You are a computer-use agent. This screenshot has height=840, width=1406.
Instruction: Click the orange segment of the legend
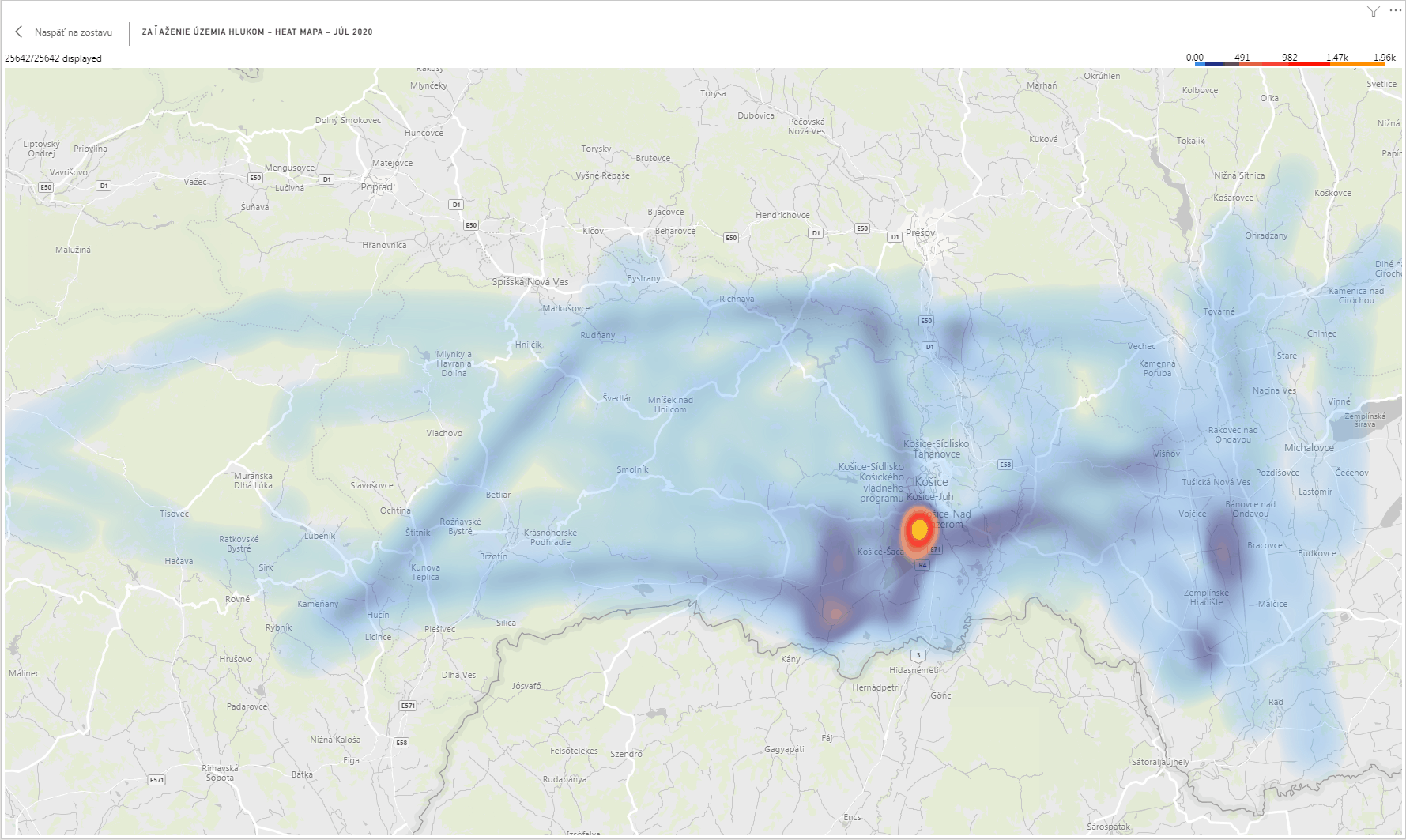pyautogui.click(x=1357, y=63)
